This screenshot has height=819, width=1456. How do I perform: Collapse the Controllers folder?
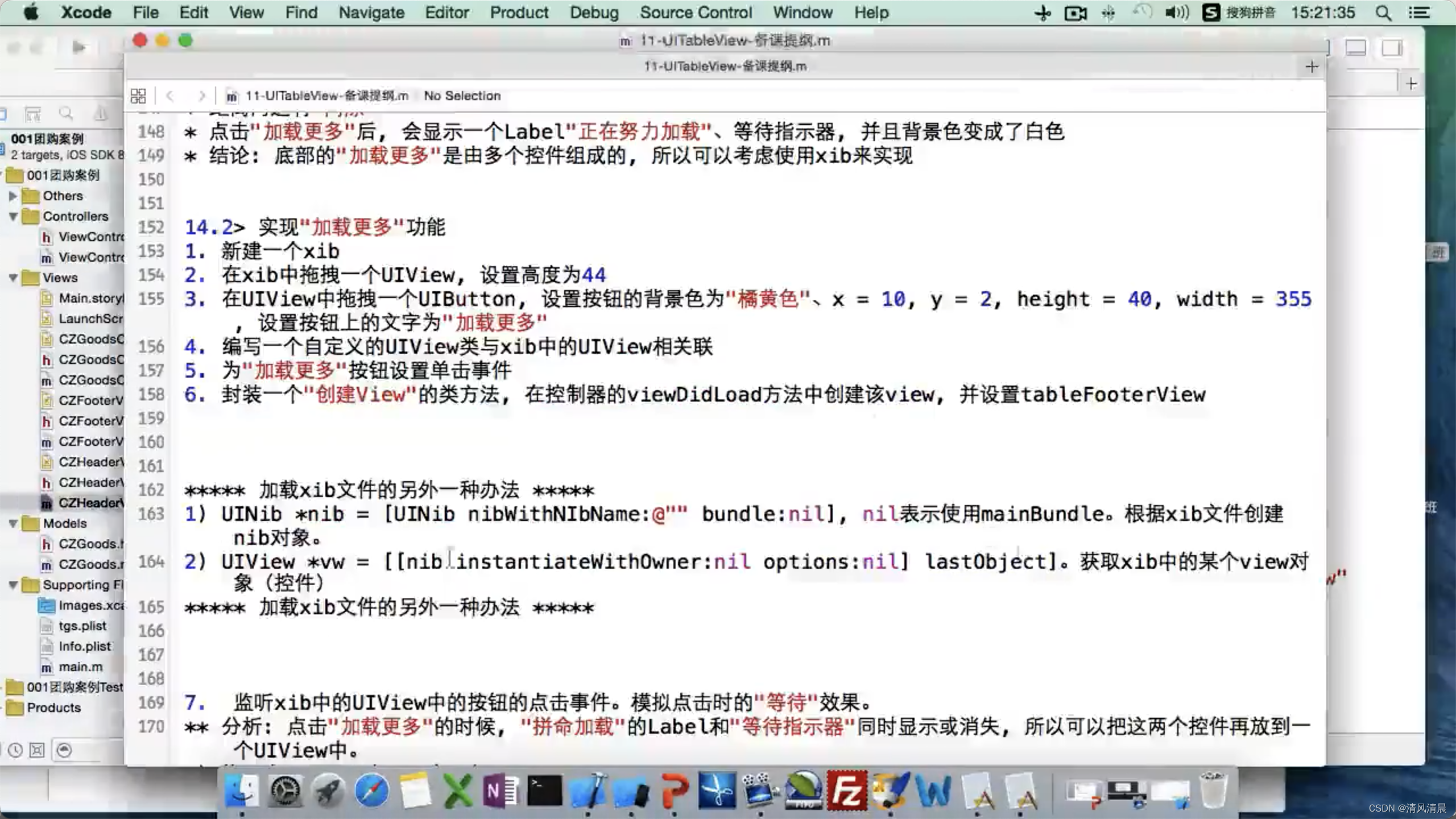13,217
